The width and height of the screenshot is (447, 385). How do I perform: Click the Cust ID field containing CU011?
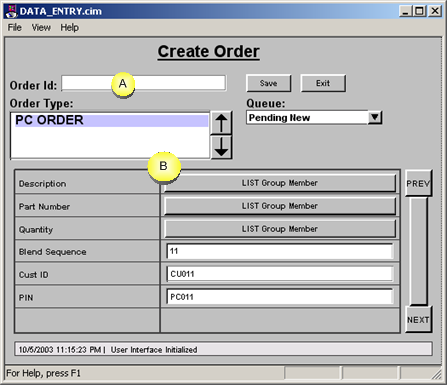point(280,274)
